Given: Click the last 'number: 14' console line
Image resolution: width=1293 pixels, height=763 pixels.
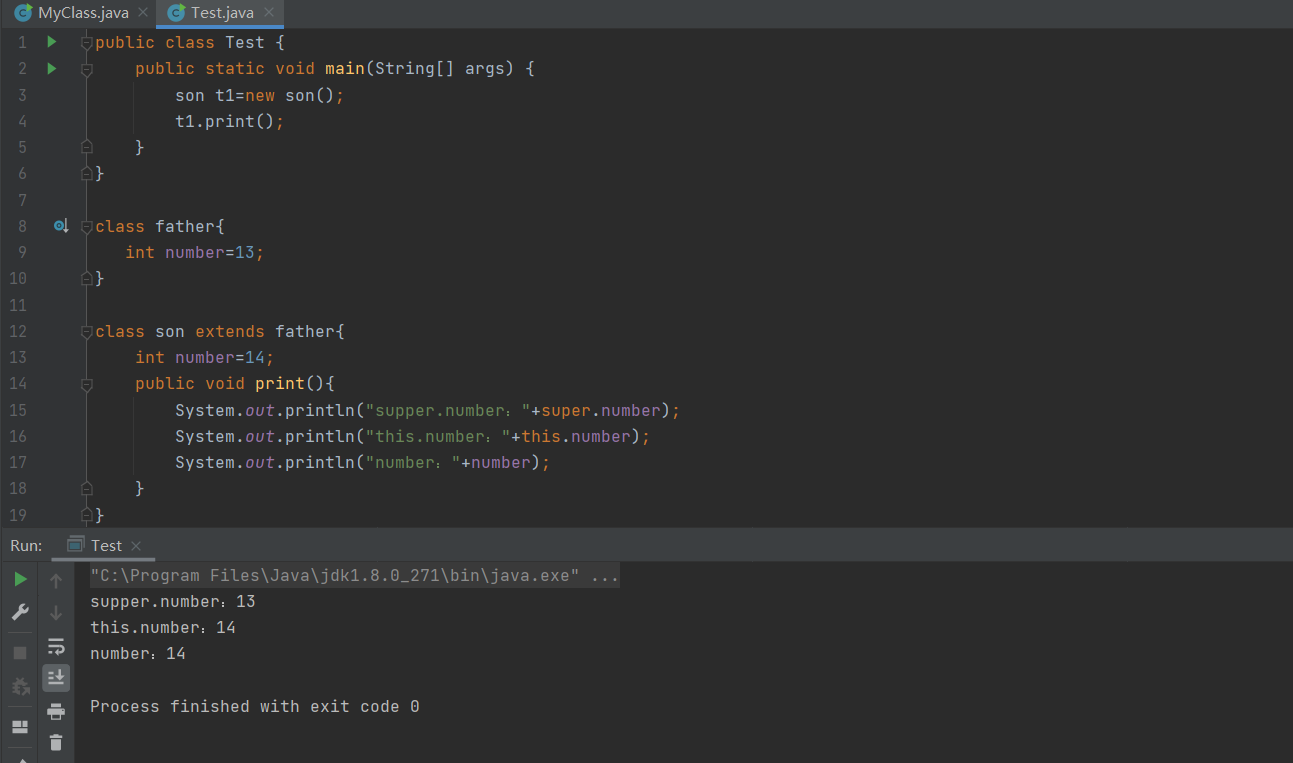Looking at the screenshot, I should [x=138, y=654].
